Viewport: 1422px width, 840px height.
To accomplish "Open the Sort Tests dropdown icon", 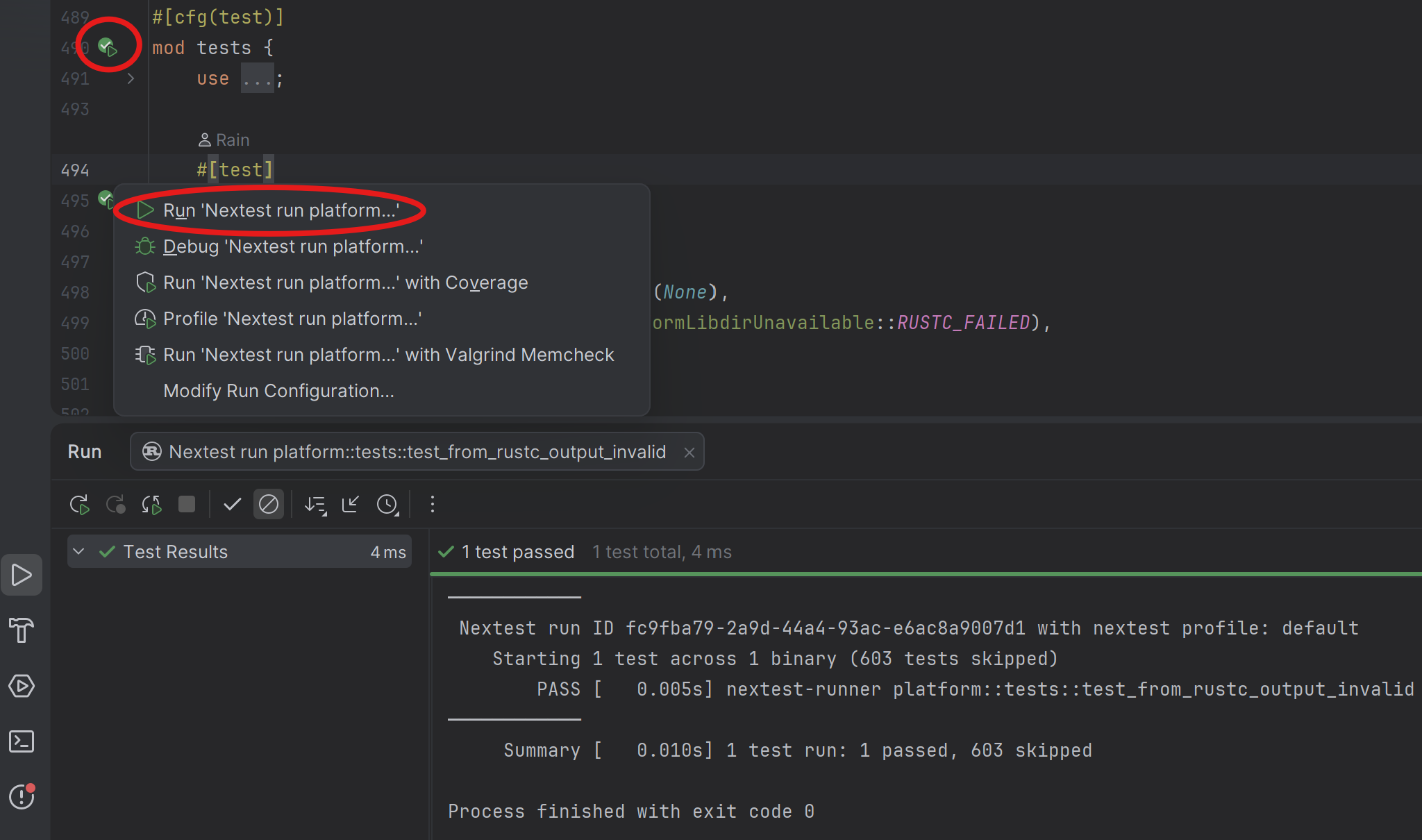I will pos(315,505).
